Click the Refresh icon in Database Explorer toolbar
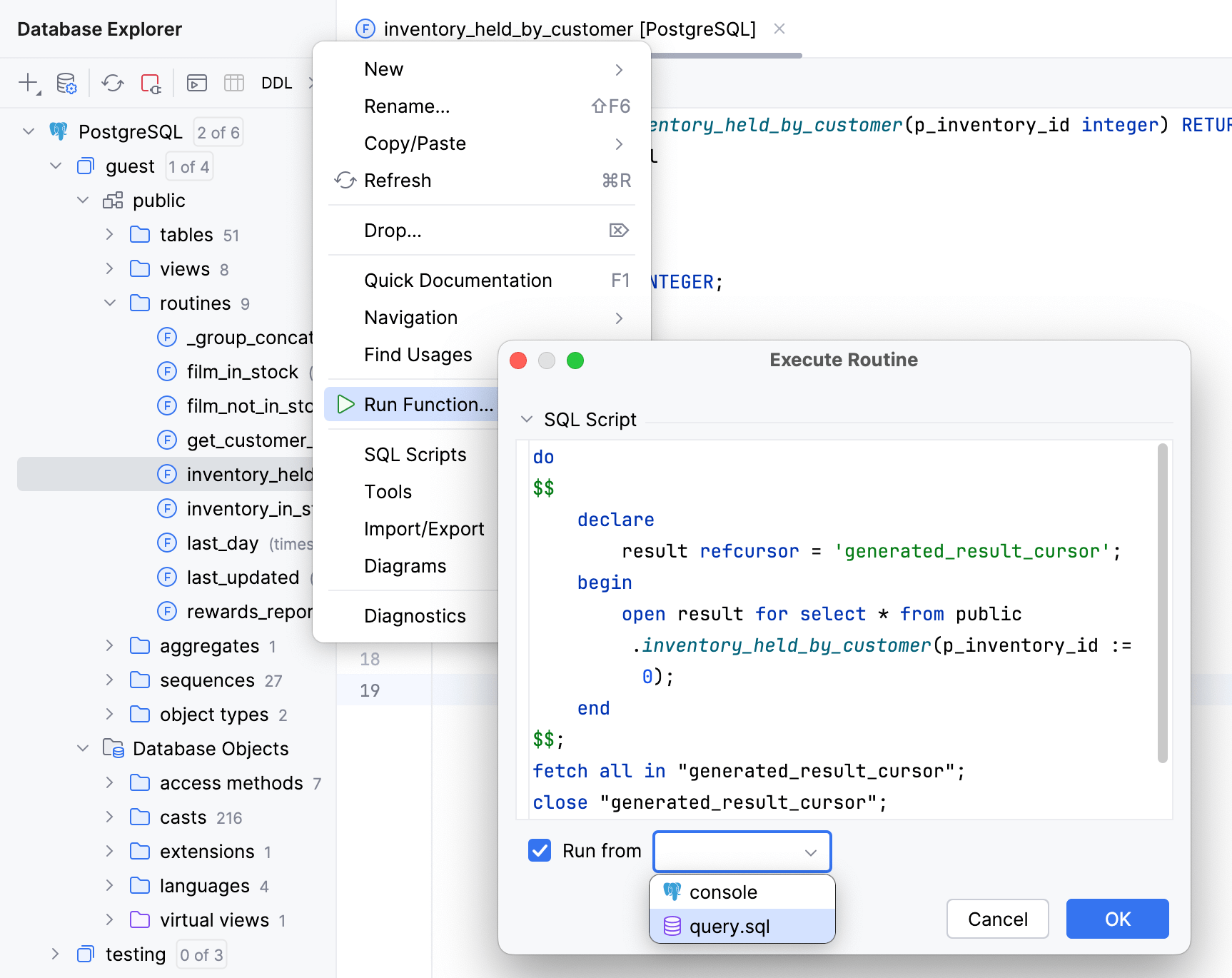Viewport: 1232px width, 978px height. click(113, 83)
